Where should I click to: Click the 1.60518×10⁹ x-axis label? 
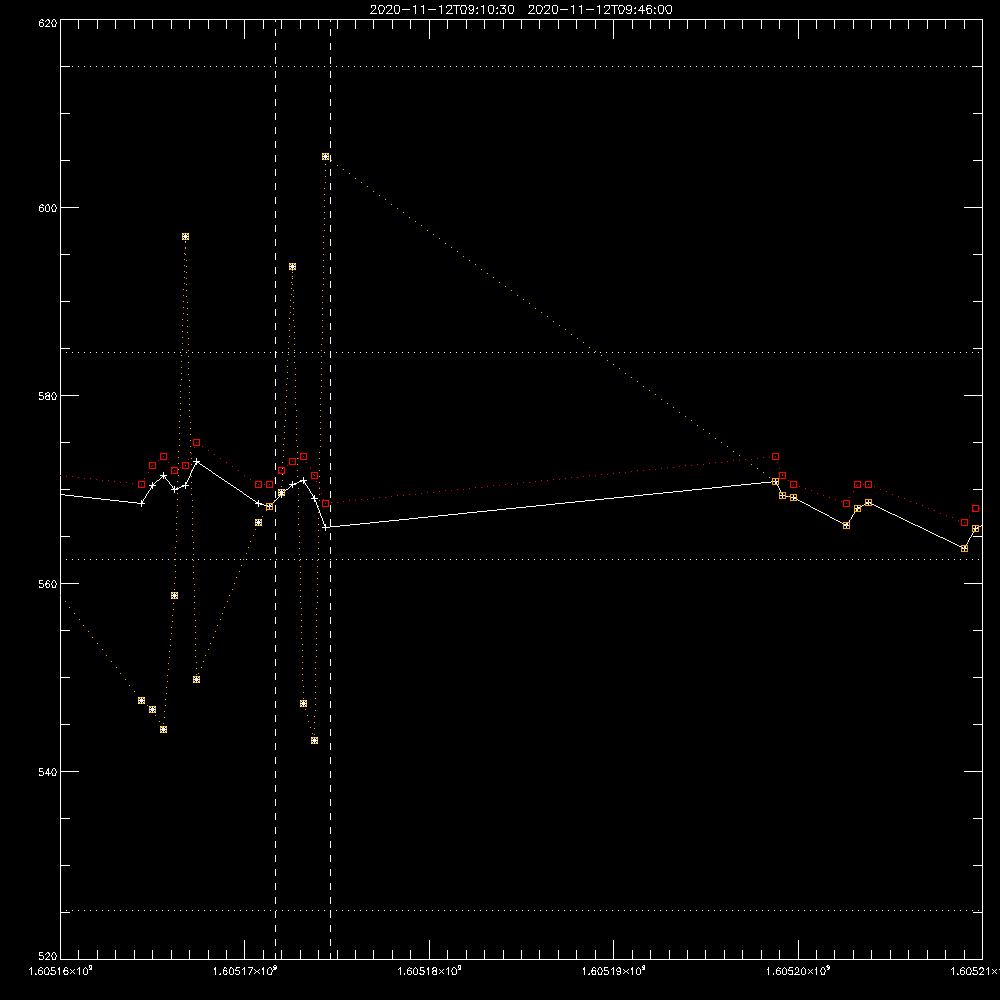point(429,971)
